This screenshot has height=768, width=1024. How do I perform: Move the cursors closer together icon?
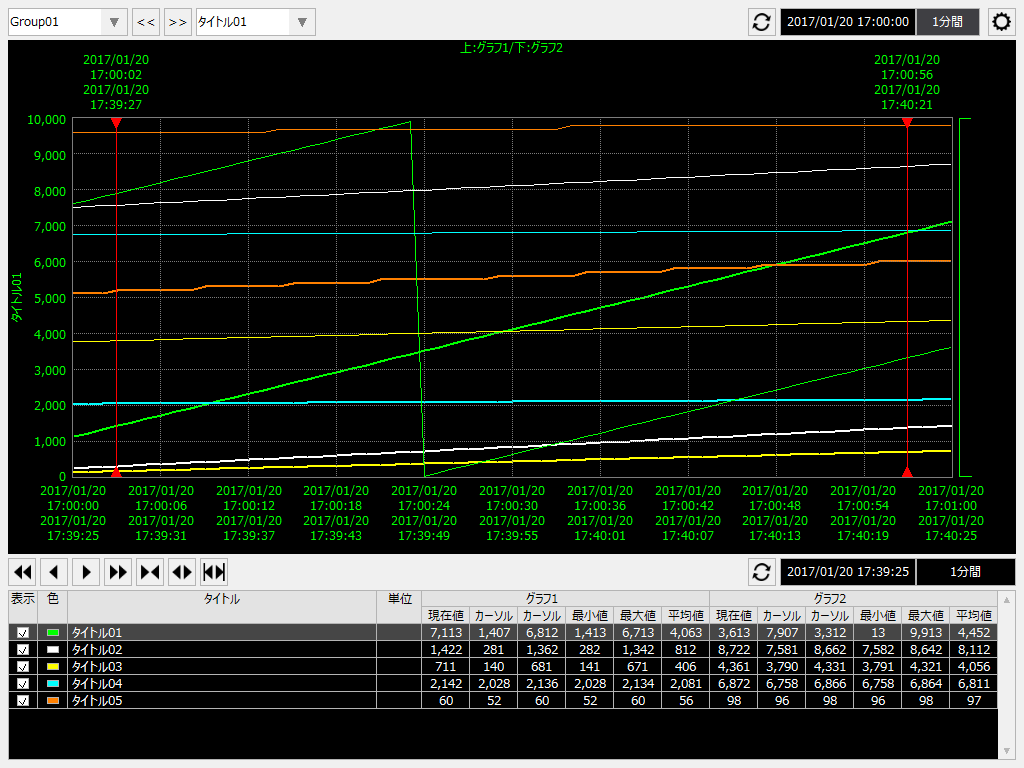pyautogui.click(x=150, y=572)
